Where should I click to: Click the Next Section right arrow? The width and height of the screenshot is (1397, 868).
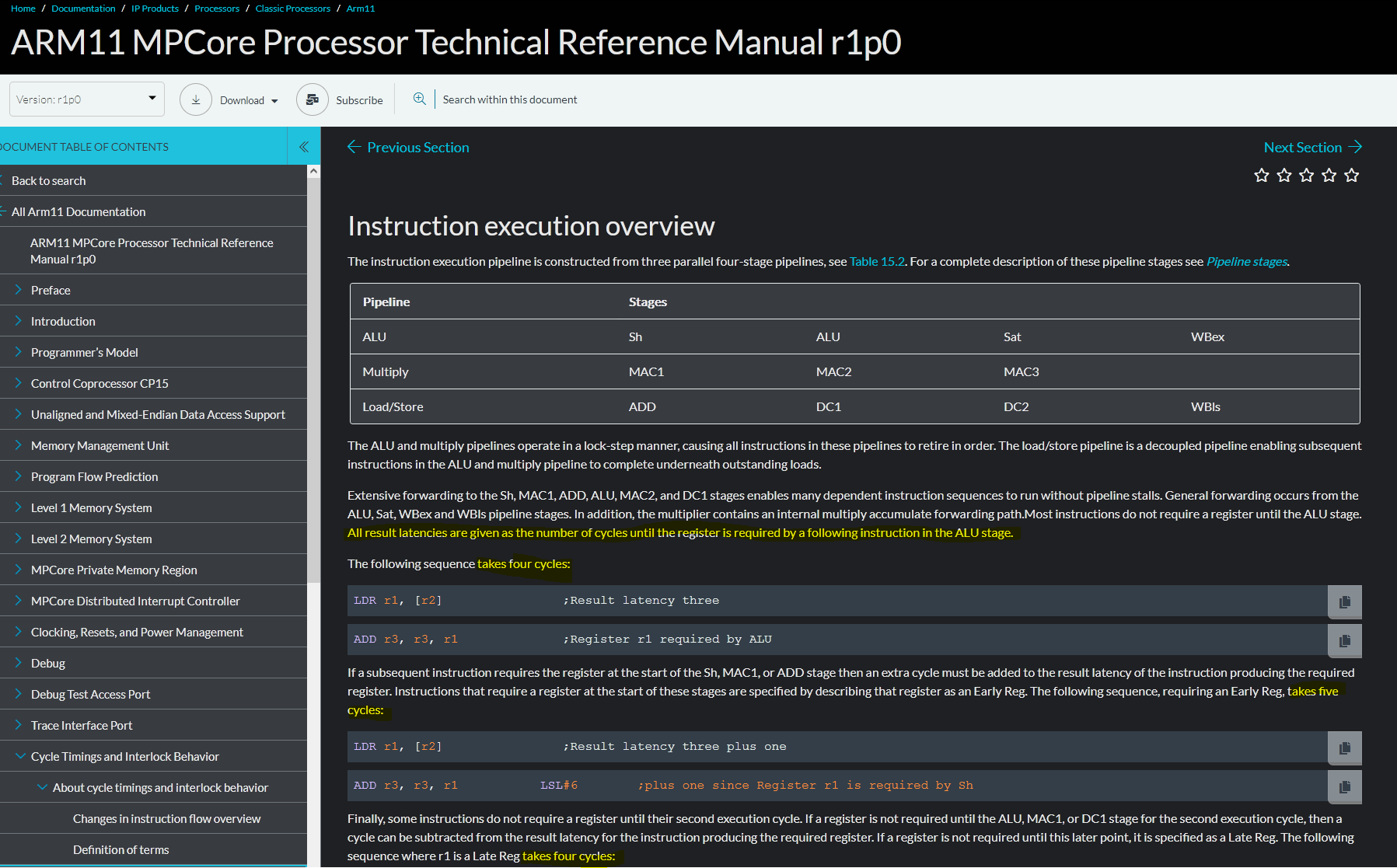tap(1355, 147)
